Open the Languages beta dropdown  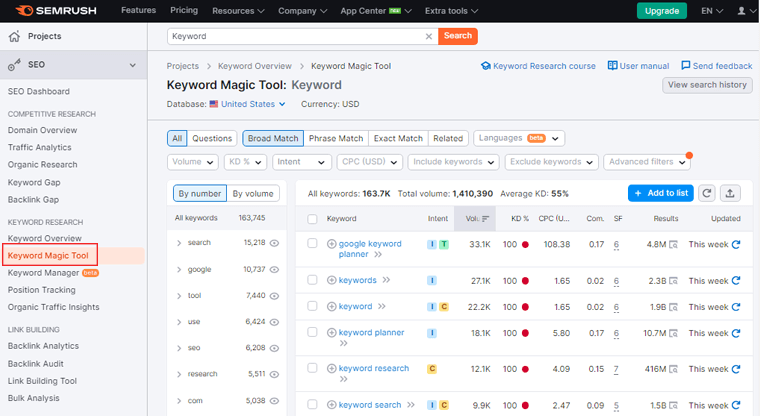[519, 138]
